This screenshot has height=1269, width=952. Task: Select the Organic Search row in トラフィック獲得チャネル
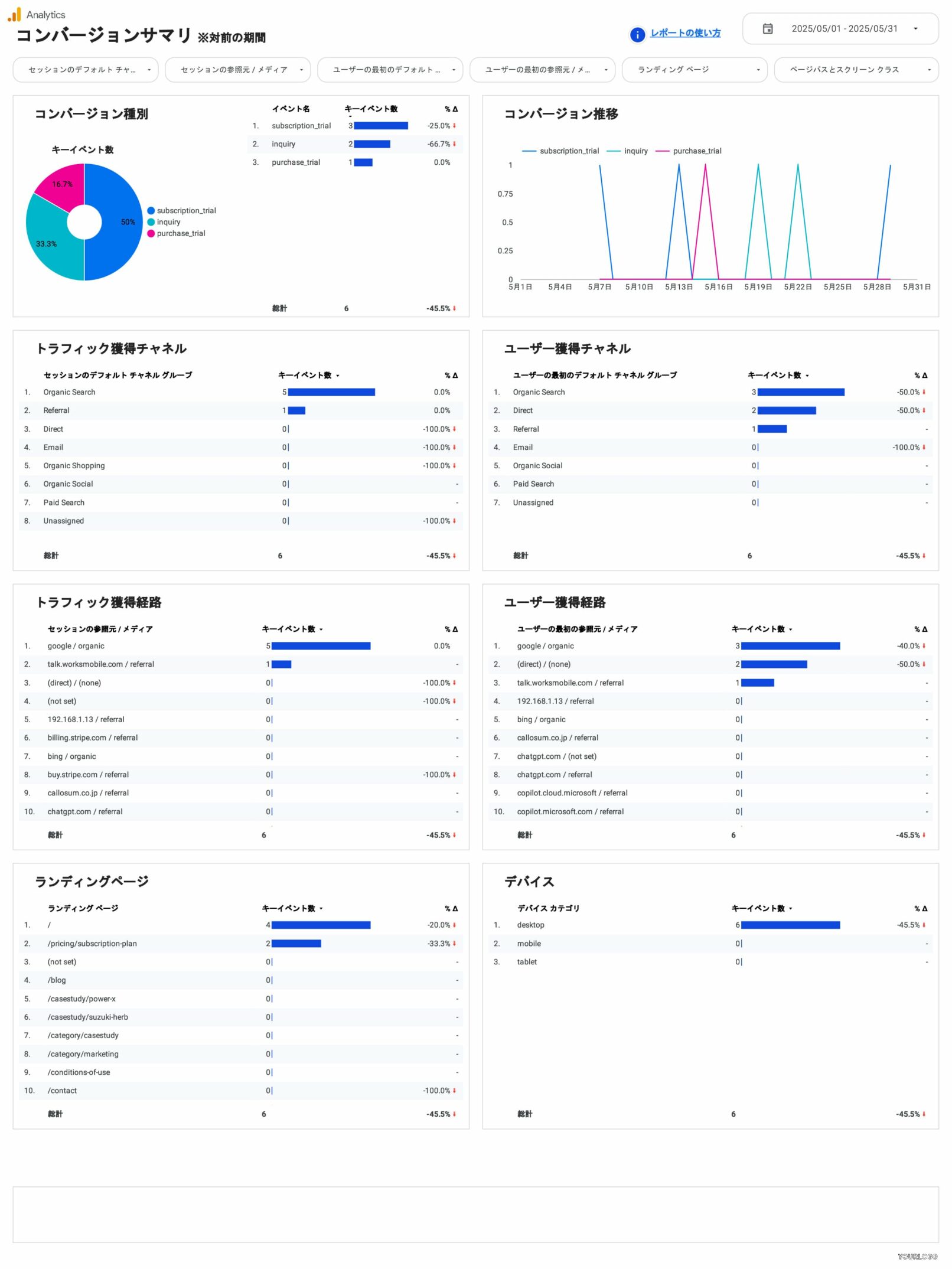click(69, 392)
